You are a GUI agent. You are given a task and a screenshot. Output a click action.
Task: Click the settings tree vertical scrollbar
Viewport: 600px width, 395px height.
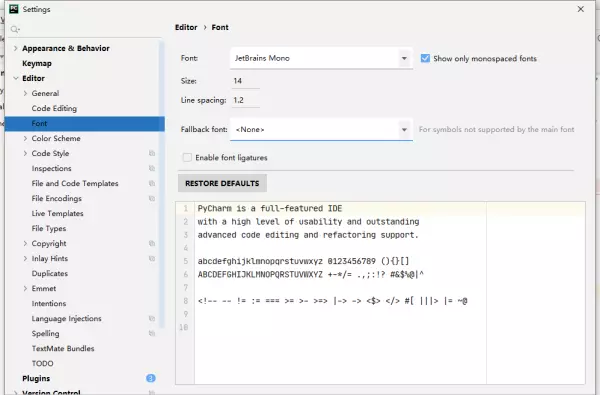162,184
